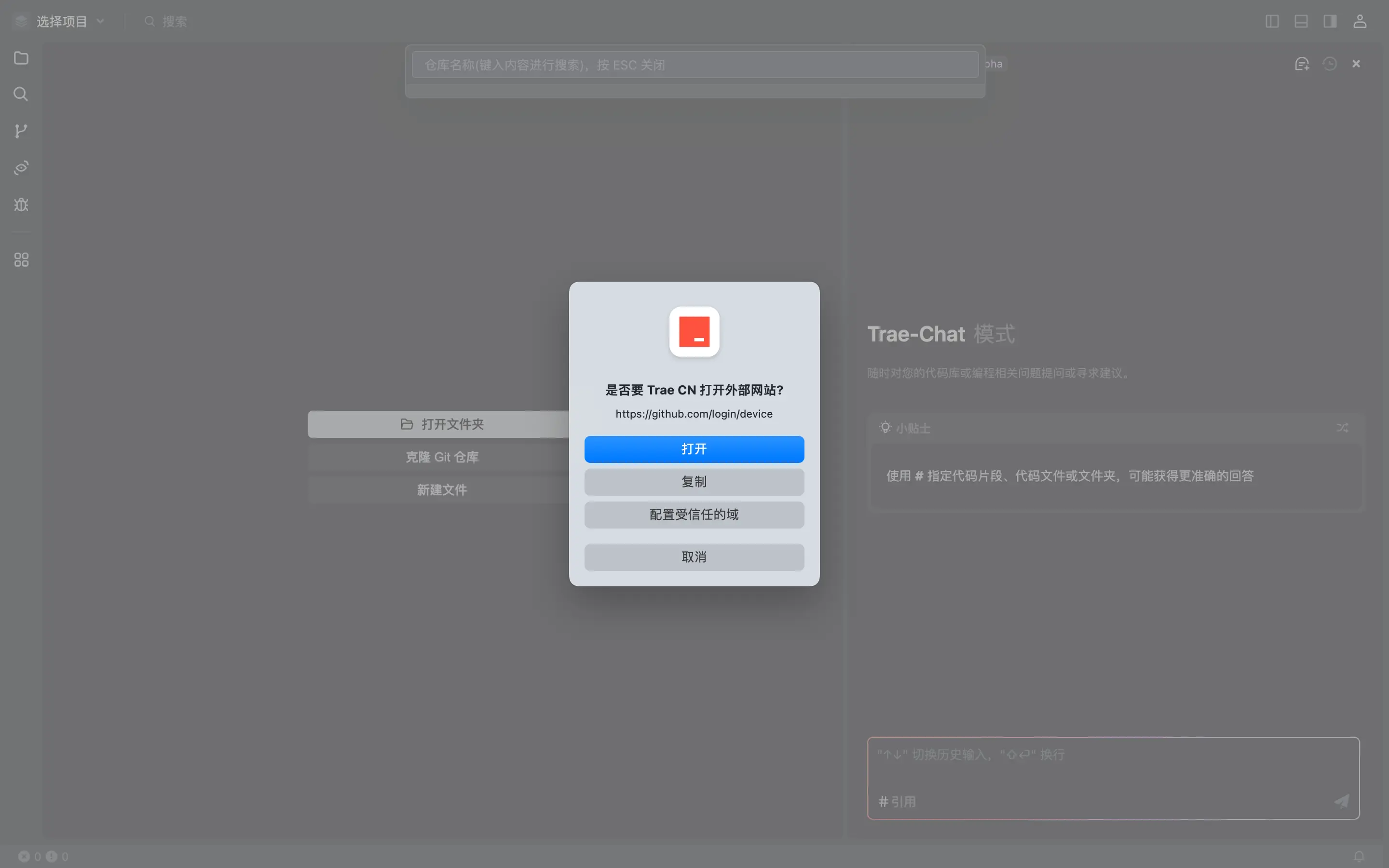The height and width of the screenshot is (868, 1389).
Task: Click the warnings count icon in status bar
Action: click(51, 856)
